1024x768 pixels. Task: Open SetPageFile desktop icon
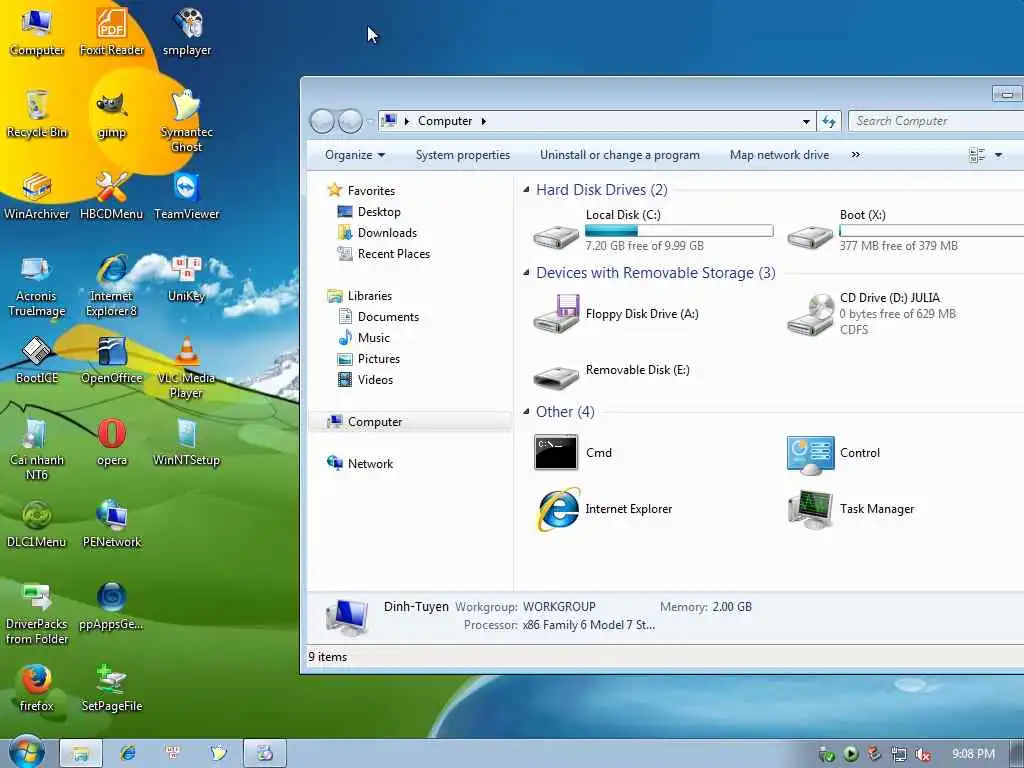click(x=112, y=689)
